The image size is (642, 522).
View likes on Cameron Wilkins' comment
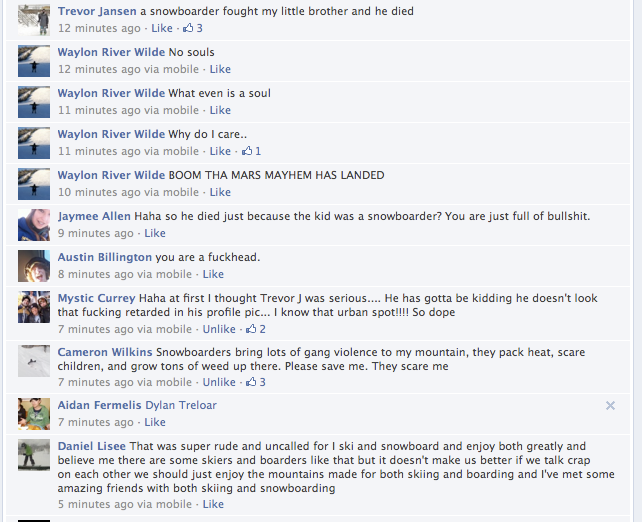pyautogui.click(x=255, y=382)
